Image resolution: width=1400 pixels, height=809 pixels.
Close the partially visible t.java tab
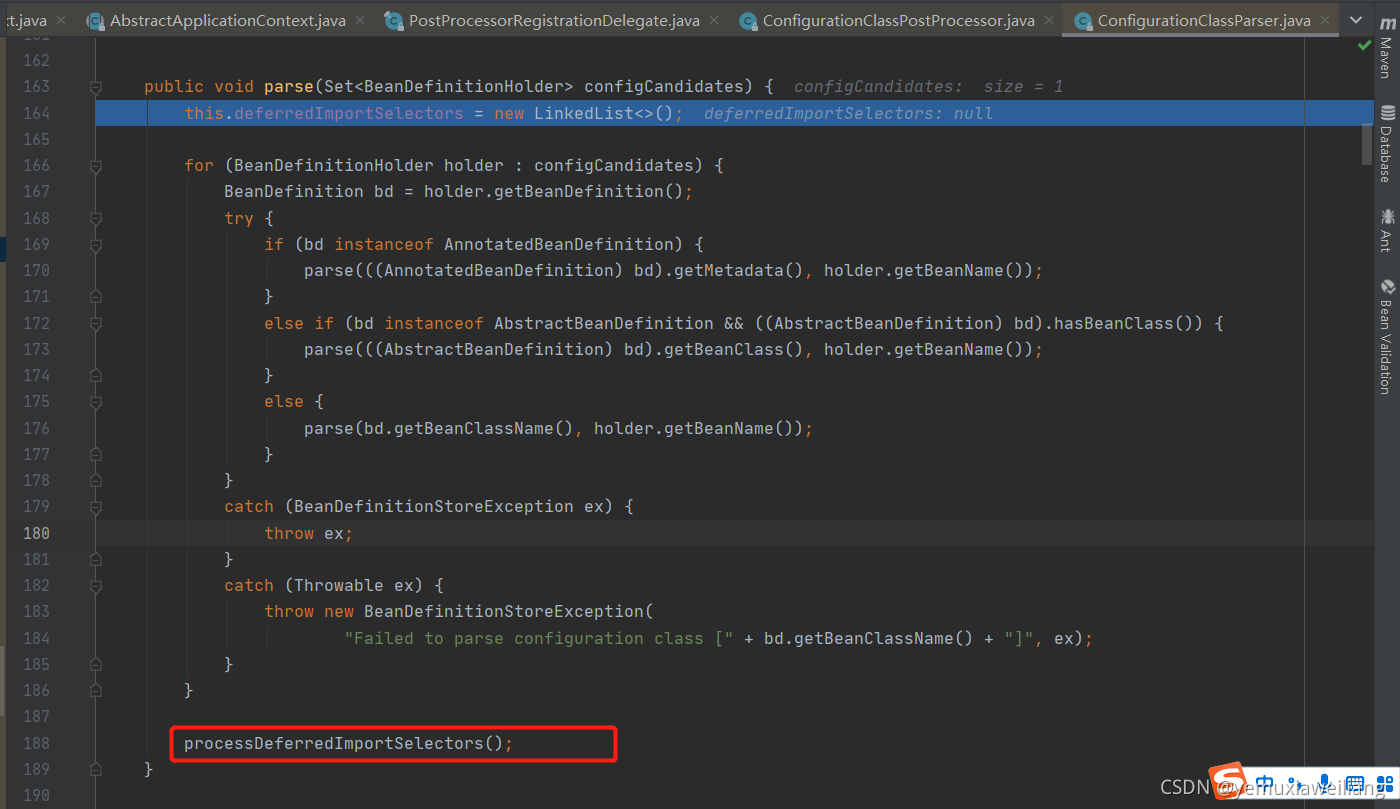(61, 21)
